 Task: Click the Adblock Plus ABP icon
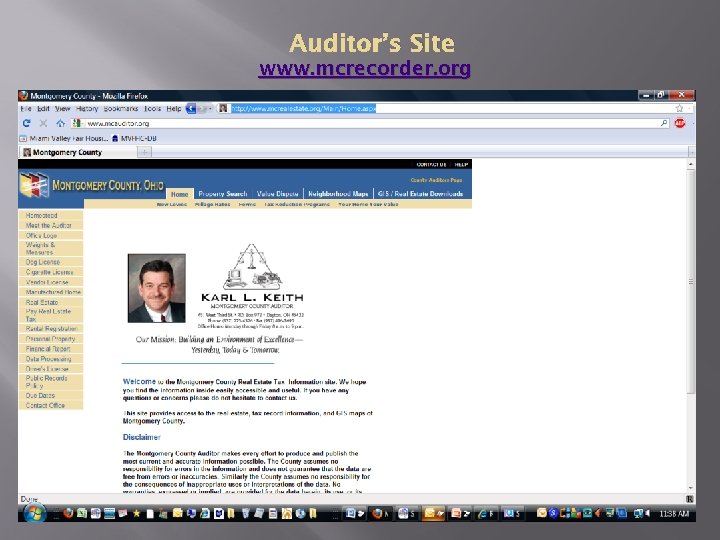(x=680, y=123)
